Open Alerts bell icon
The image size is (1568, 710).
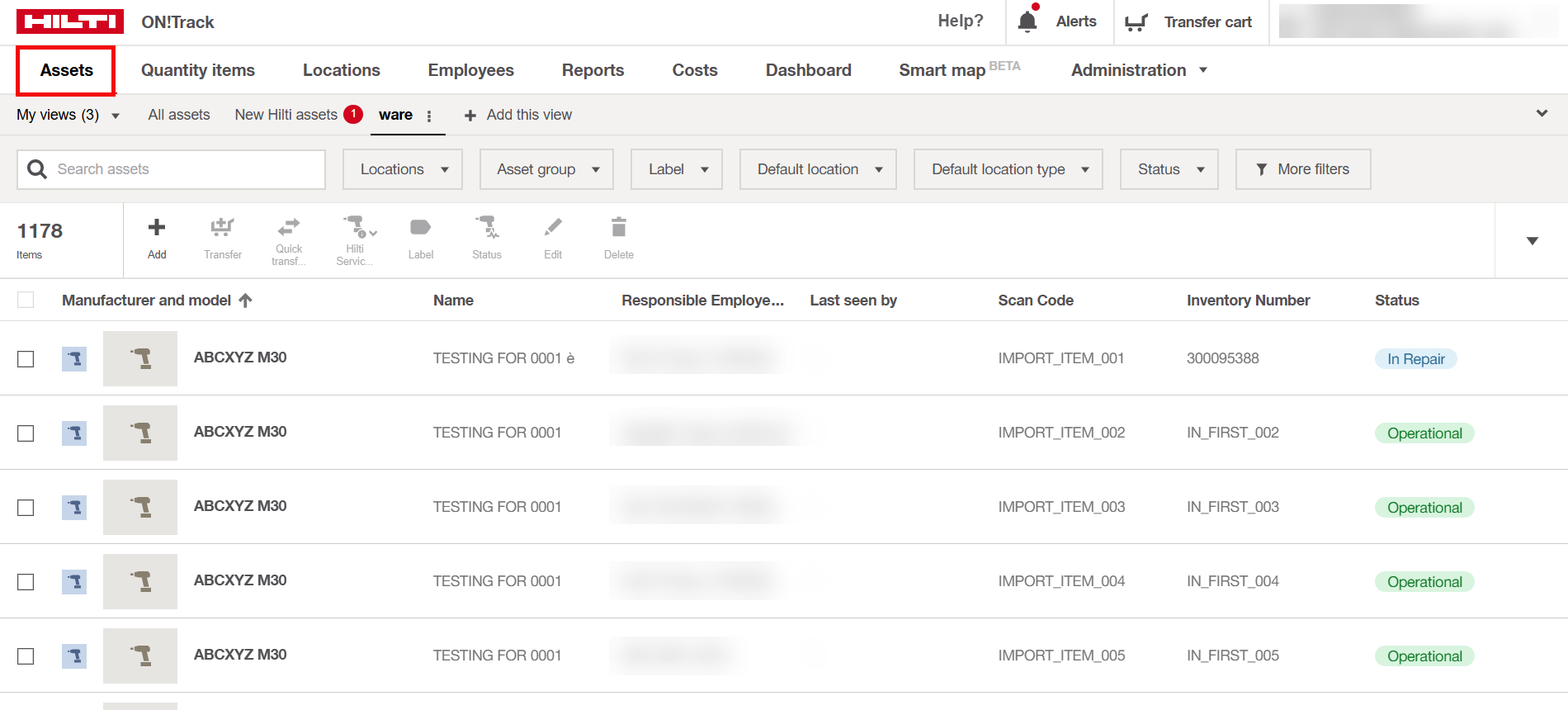pyautogui.click(x=1027, y=21)
